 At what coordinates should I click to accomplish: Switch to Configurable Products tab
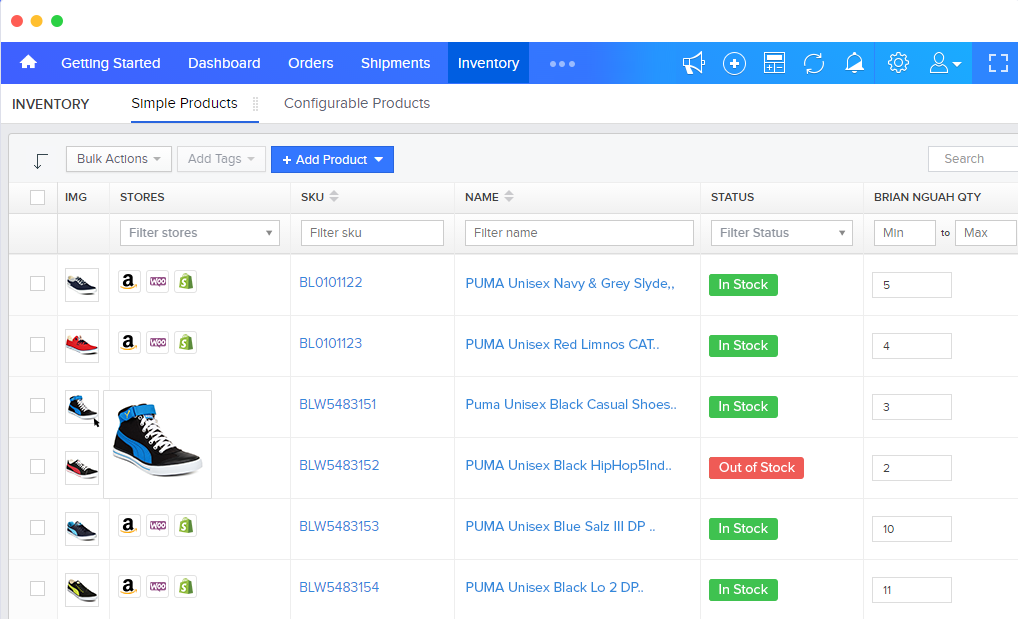point(357,103)
